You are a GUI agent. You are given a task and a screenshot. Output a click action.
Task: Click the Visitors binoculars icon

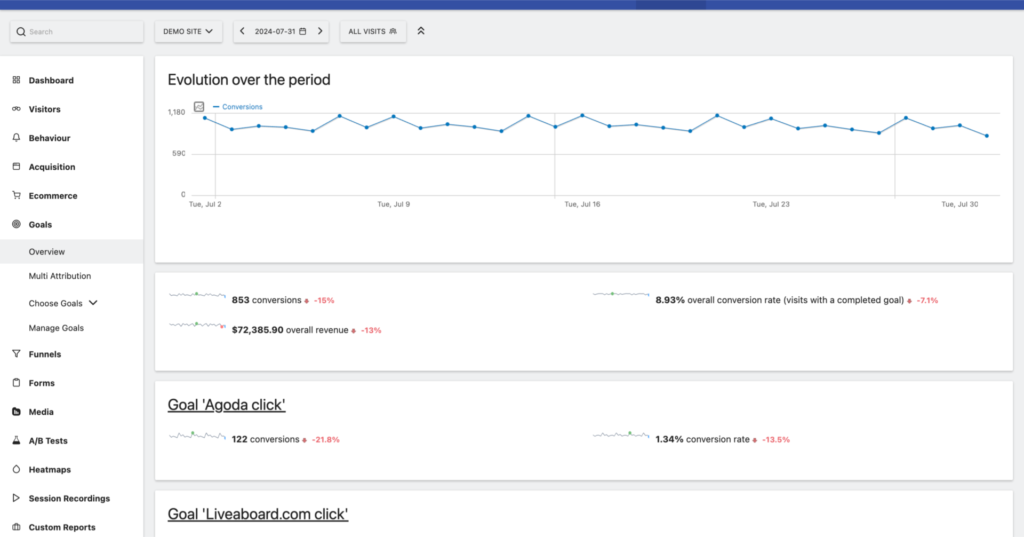pos(16,109)
